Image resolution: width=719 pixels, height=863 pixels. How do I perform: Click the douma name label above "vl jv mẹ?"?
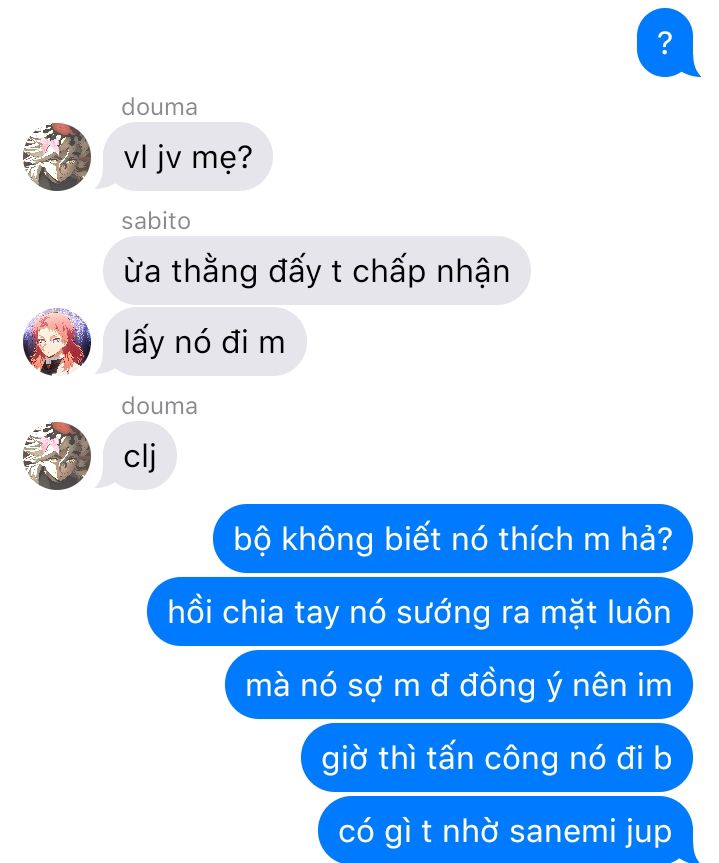pyautogui.click(x=159, y=107)
